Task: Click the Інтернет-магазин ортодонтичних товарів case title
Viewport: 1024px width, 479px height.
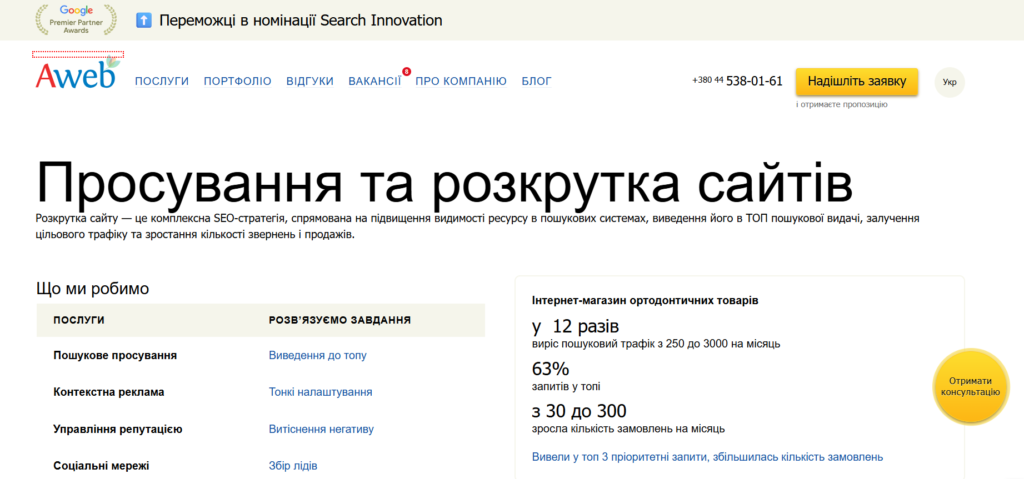Action: (x=645, y=301)
